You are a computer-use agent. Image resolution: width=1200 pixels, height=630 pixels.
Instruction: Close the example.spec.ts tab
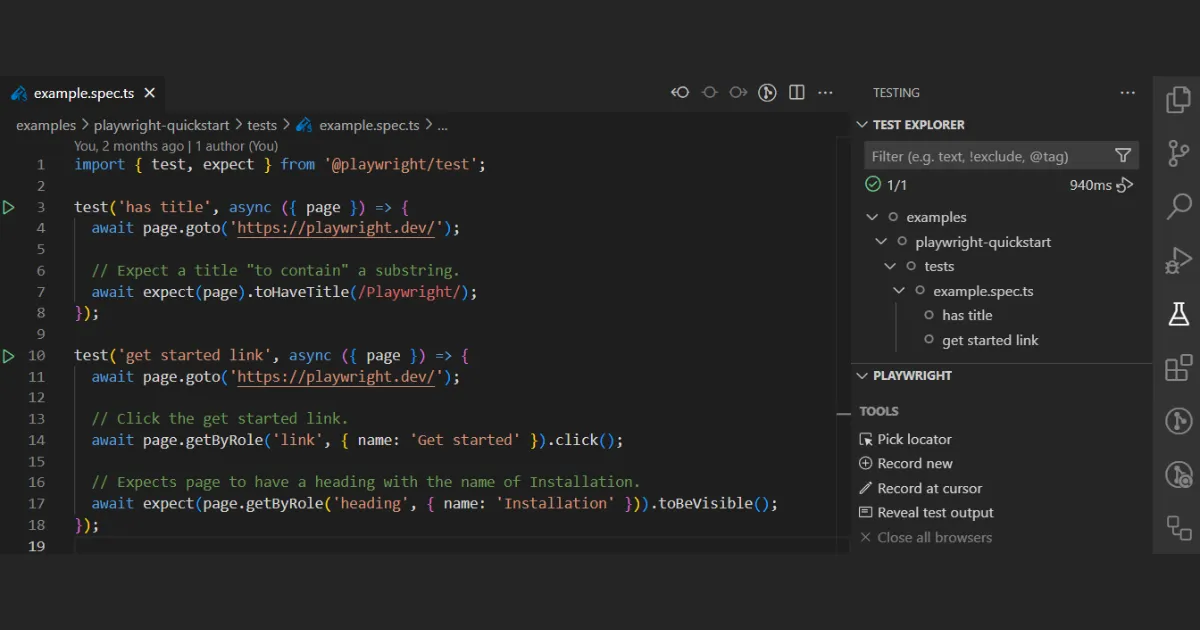click(150, 93)
